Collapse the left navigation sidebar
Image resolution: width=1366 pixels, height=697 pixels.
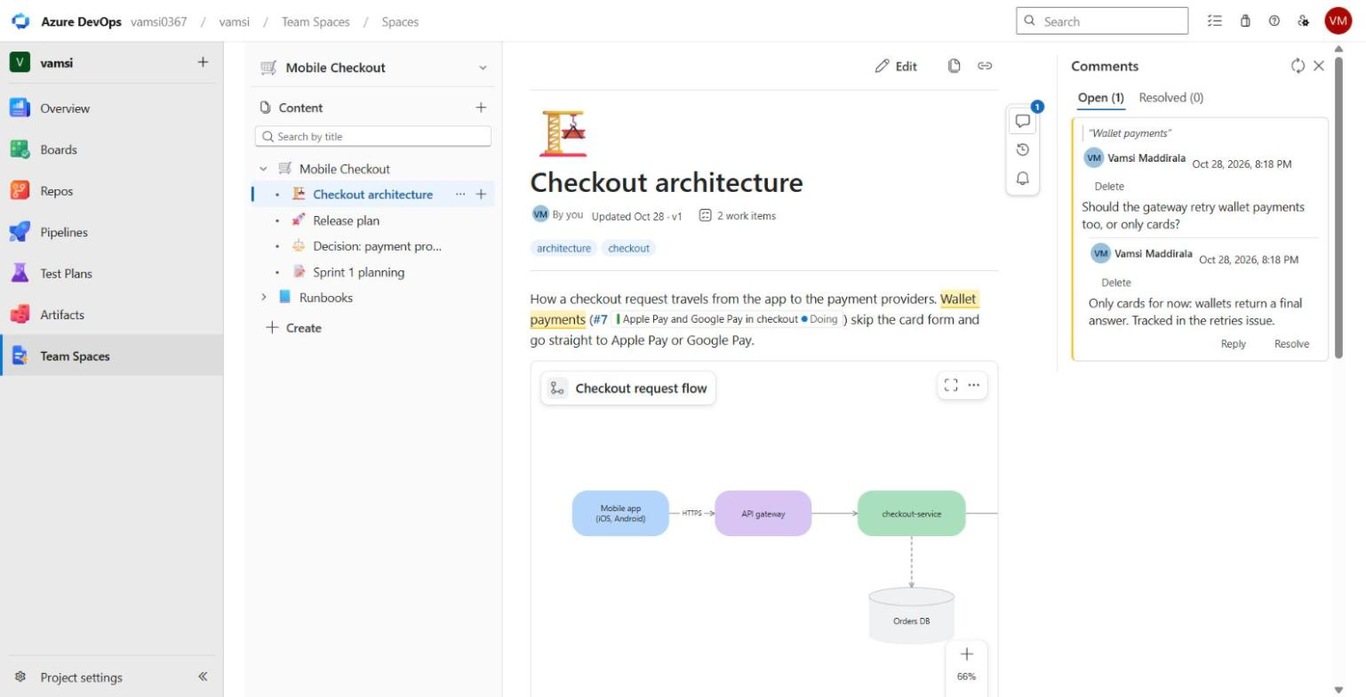coord(203,677)
